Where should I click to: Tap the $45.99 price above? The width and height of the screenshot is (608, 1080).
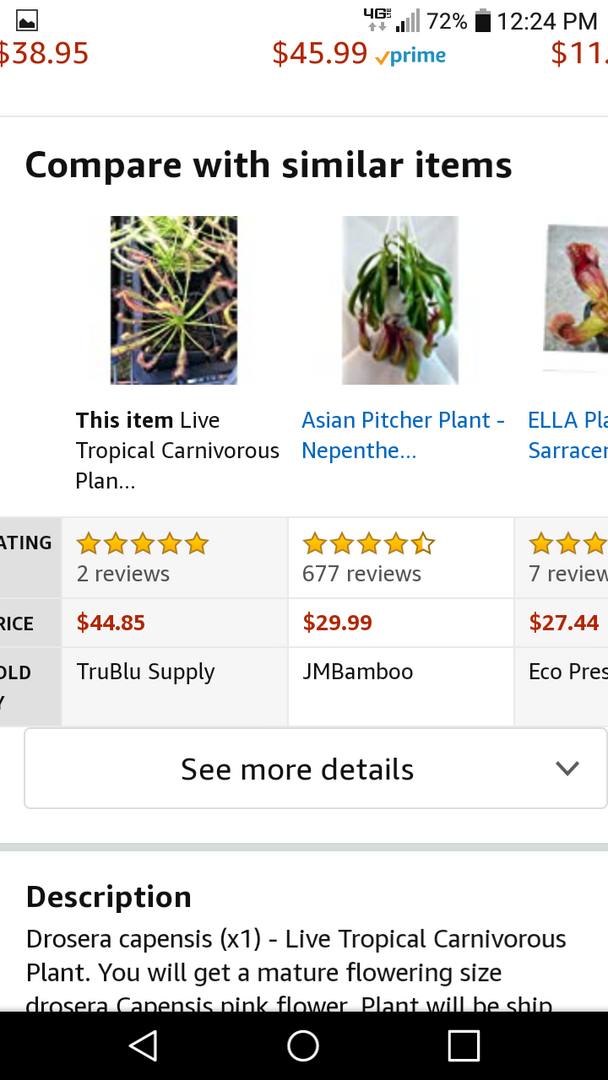[x=320, y=54]
